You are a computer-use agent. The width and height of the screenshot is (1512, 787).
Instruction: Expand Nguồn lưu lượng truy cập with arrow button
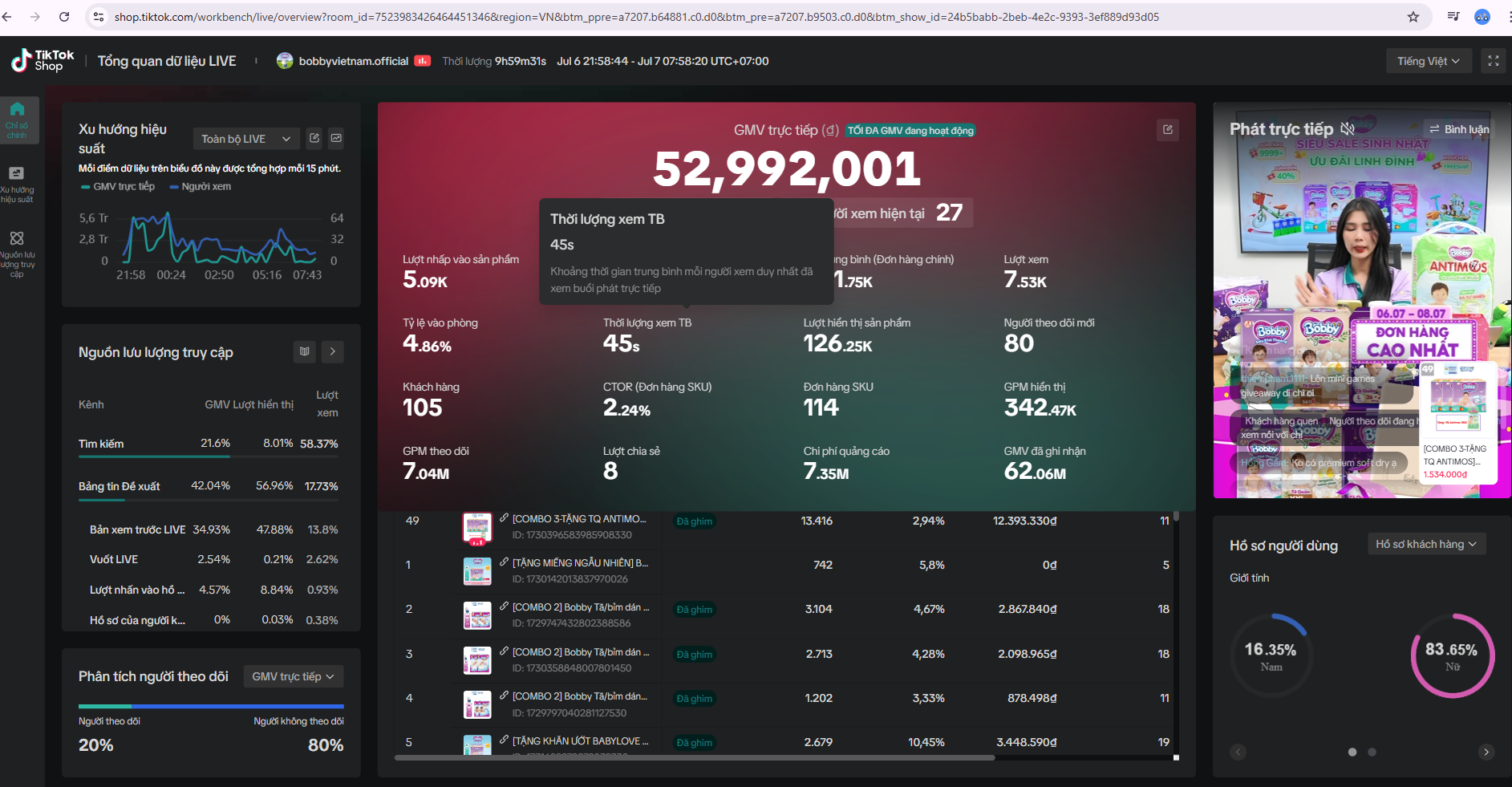[x=333, y=351]
